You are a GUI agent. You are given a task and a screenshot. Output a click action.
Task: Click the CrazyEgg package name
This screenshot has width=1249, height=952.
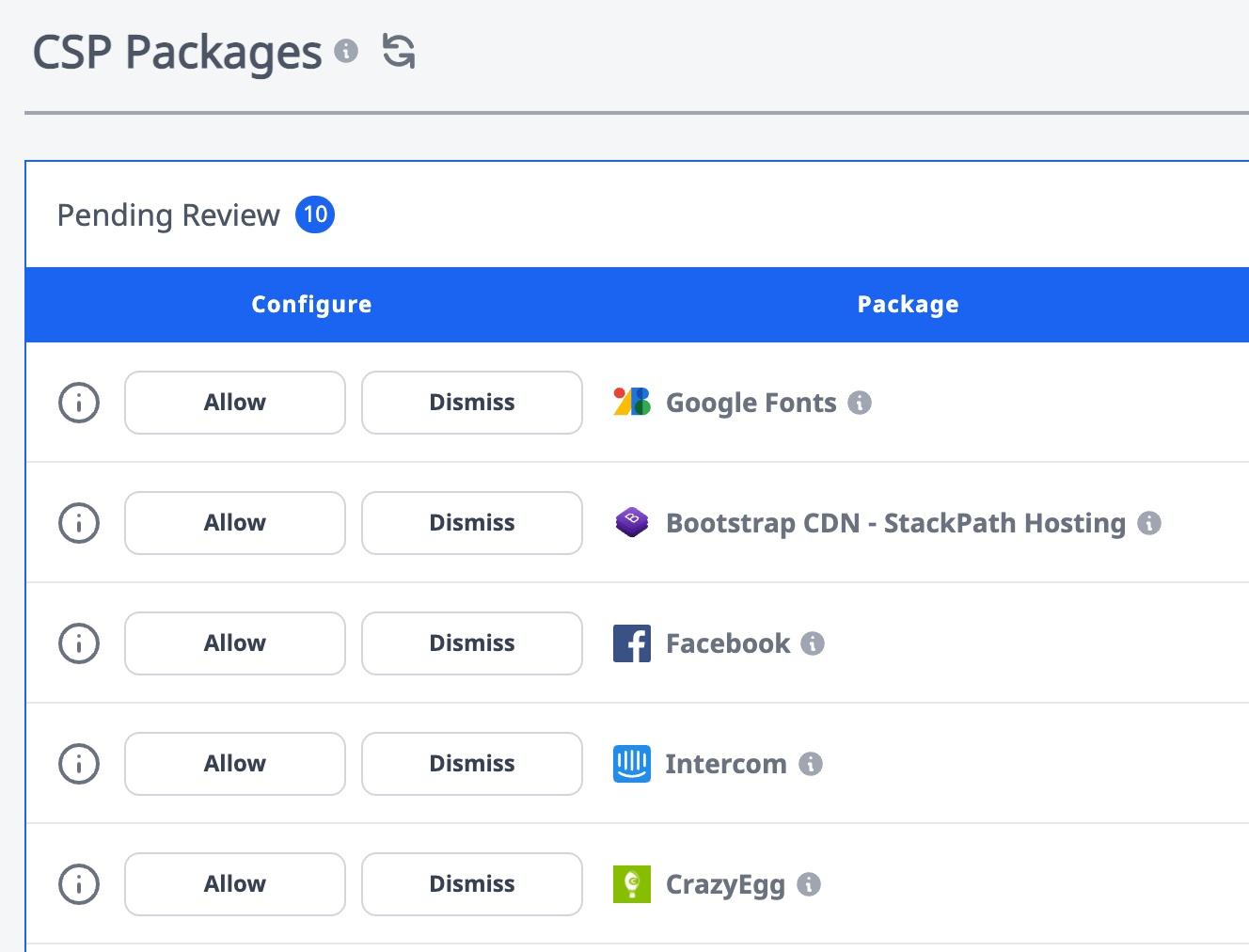[725, 885]
